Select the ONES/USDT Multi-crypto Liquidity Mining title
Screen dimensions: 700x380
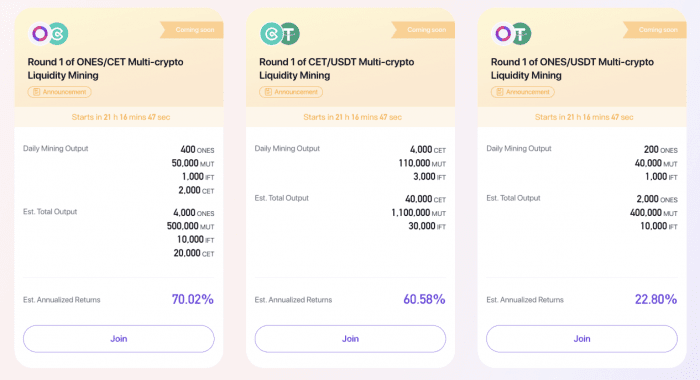click(x=572, y=68)
